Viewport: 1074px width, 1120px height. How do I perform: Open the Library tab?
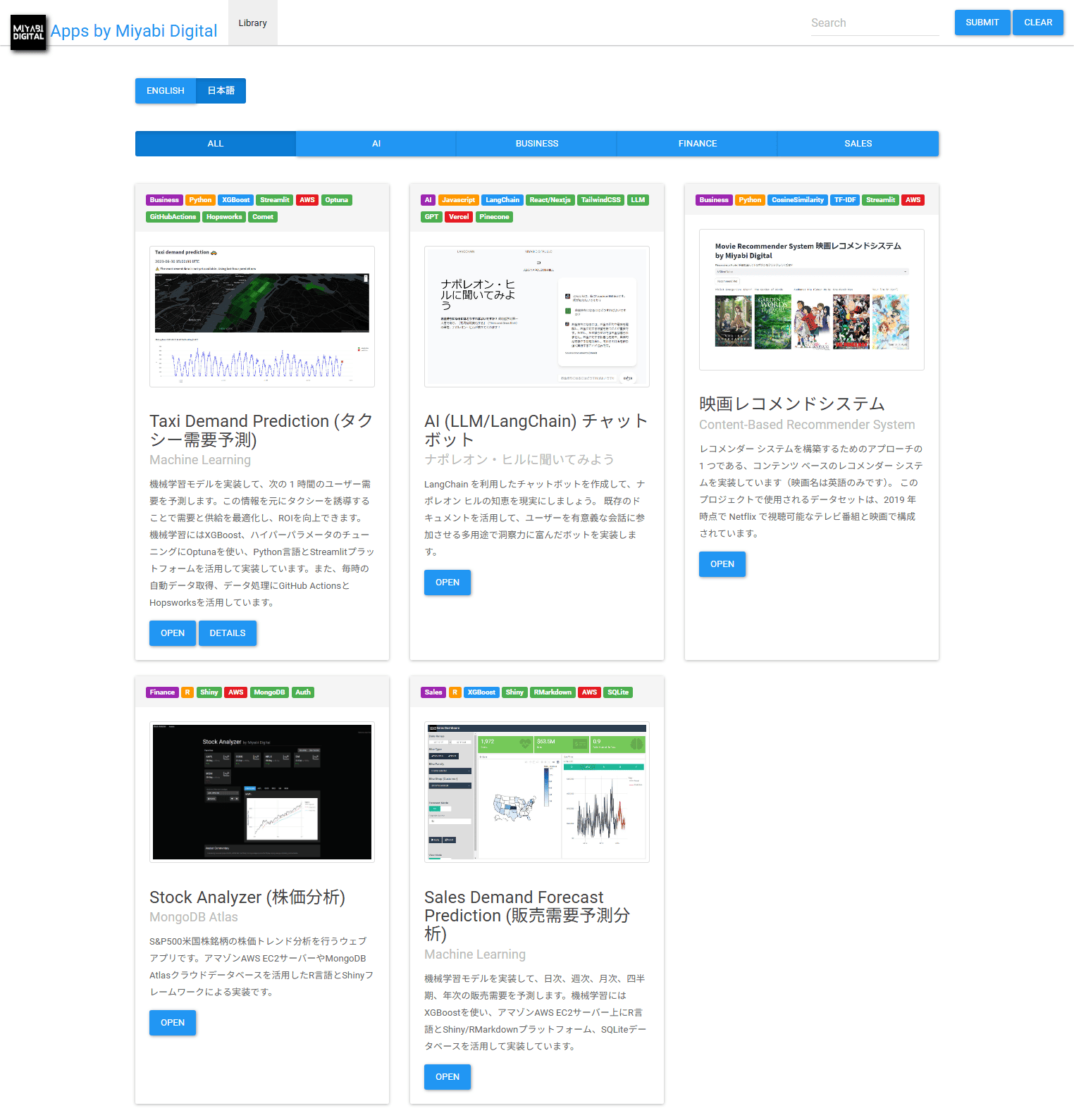pyautogui.click(x=252, y=23)
